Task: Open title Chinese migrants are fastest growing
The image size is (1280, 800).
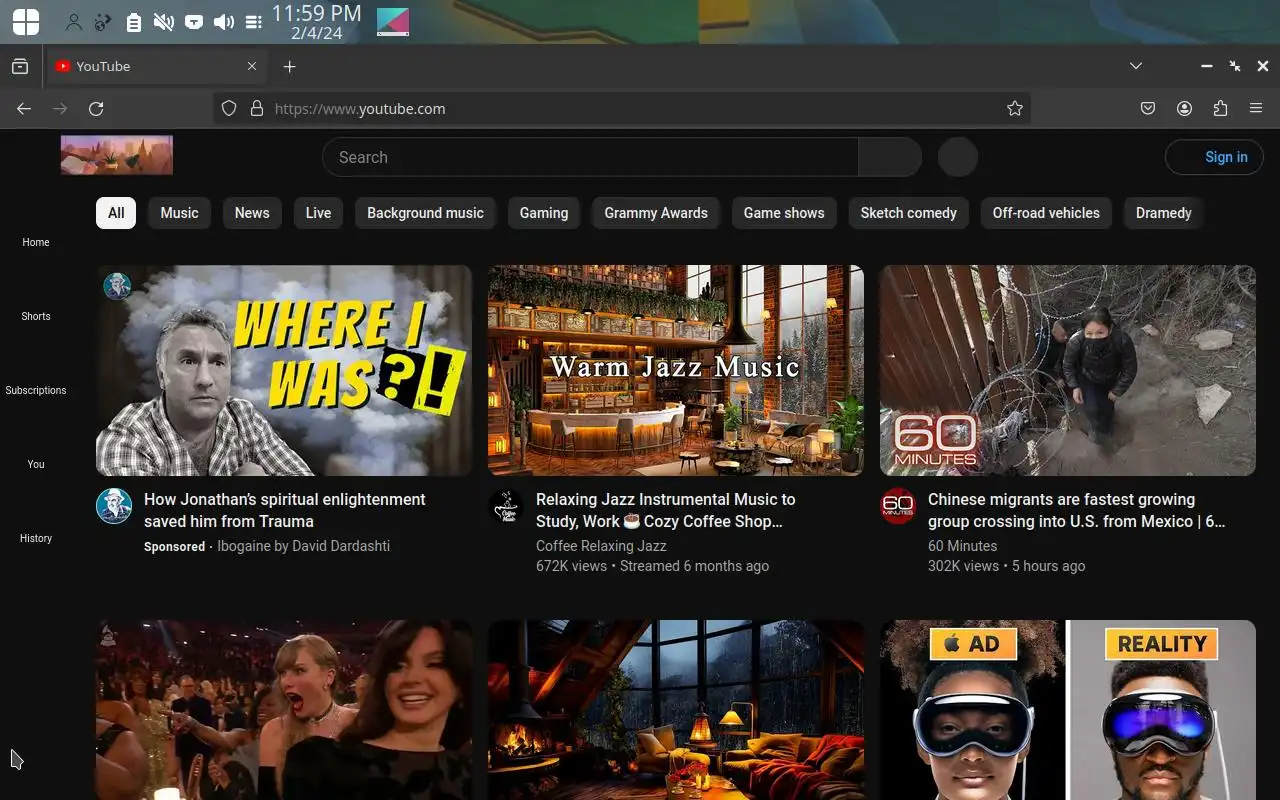Action: [x=1076, y=510]
